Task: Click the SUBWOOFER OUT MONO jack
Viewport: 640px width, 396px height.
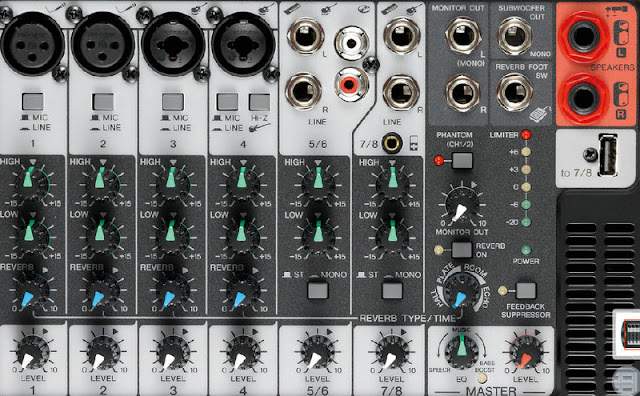Action: (x=514, y=36)
